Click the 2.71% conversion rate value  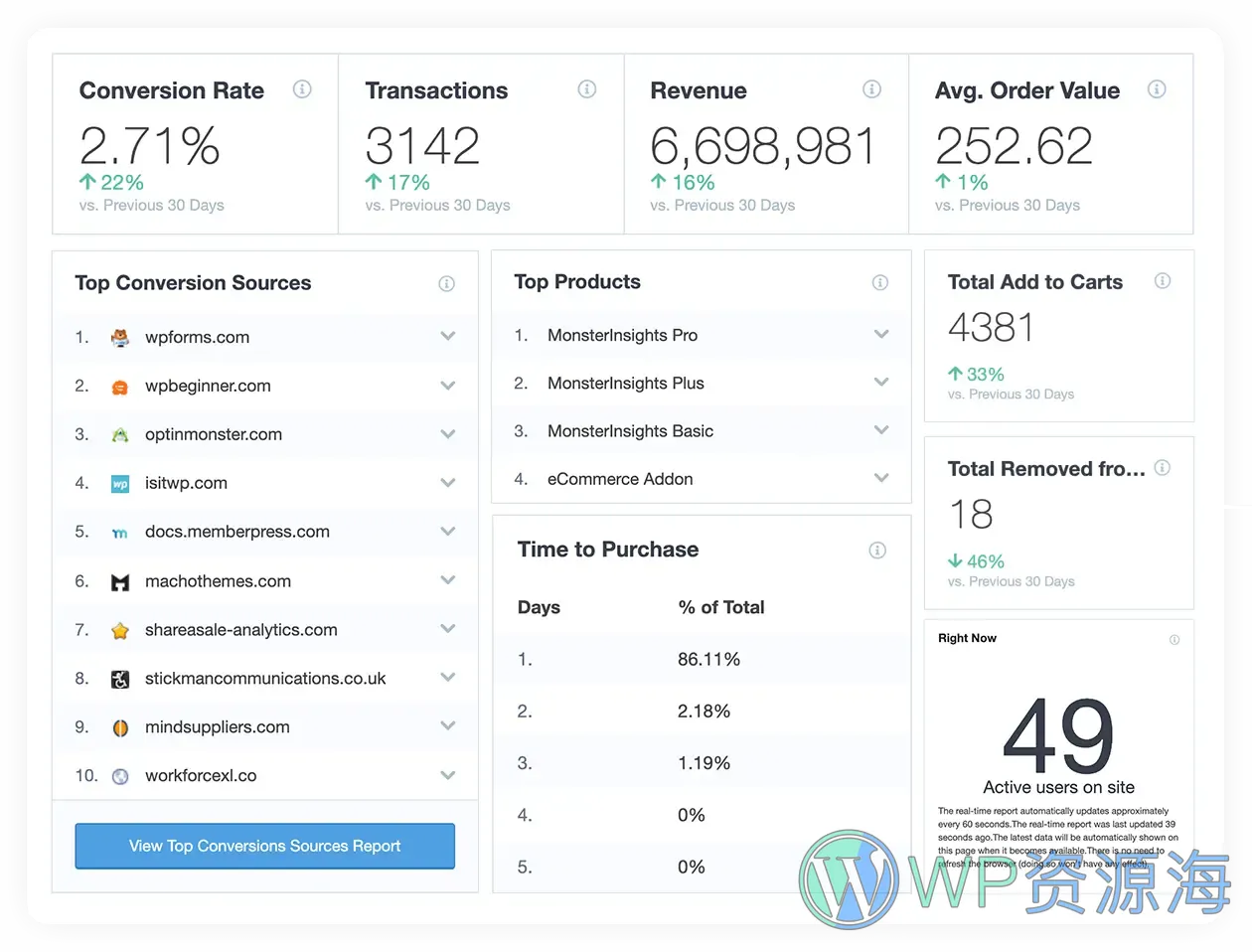point(150,146)
